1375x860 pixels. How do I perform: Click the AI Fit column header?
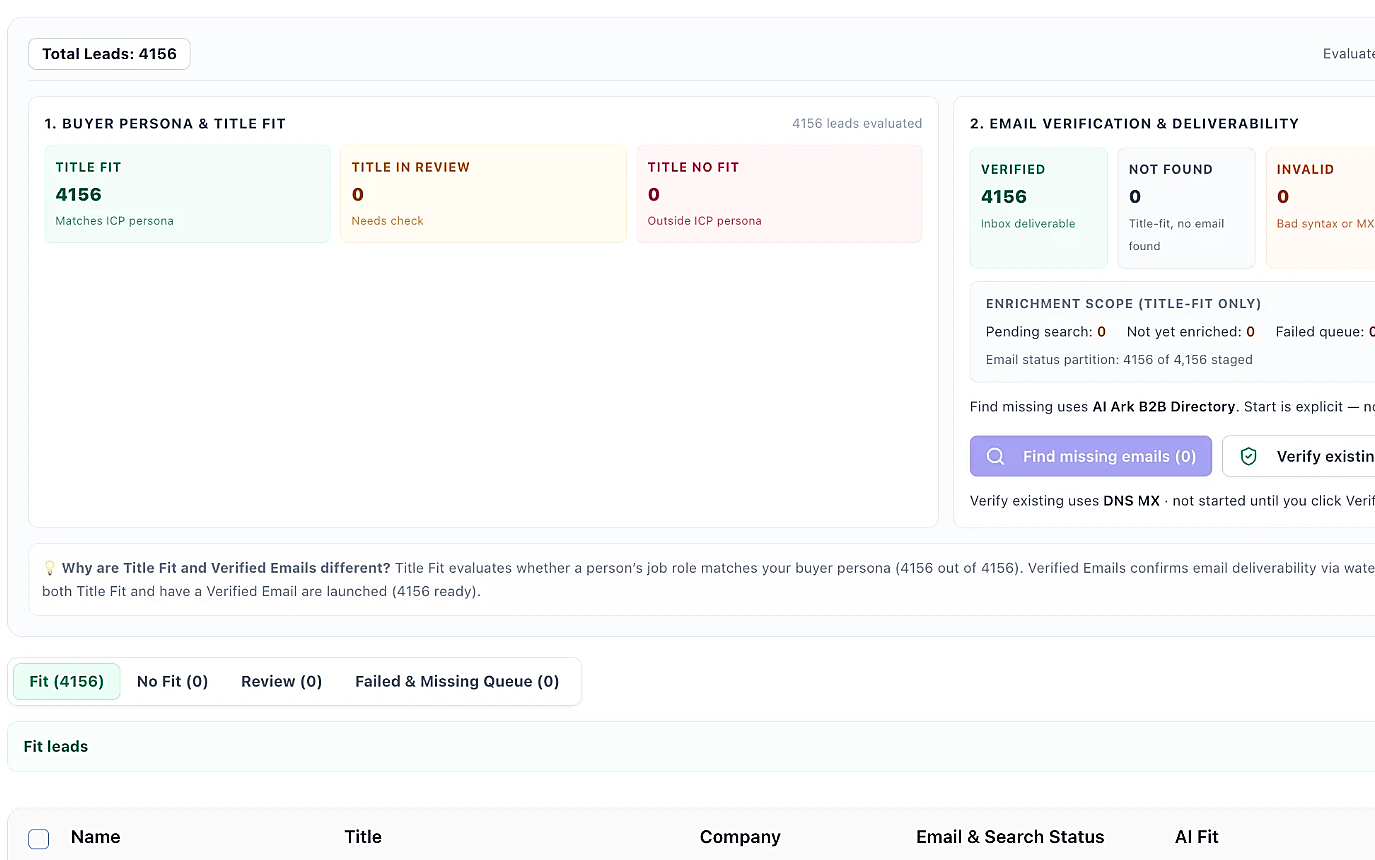1197,837
